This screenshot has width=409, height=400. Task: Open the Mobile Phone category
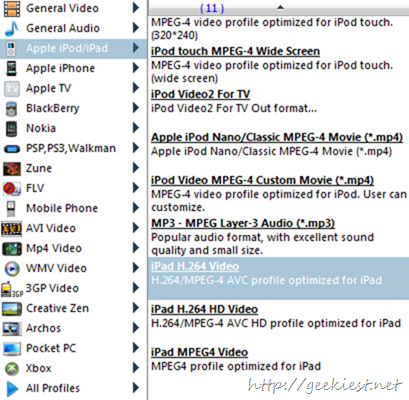coord(73,208)
